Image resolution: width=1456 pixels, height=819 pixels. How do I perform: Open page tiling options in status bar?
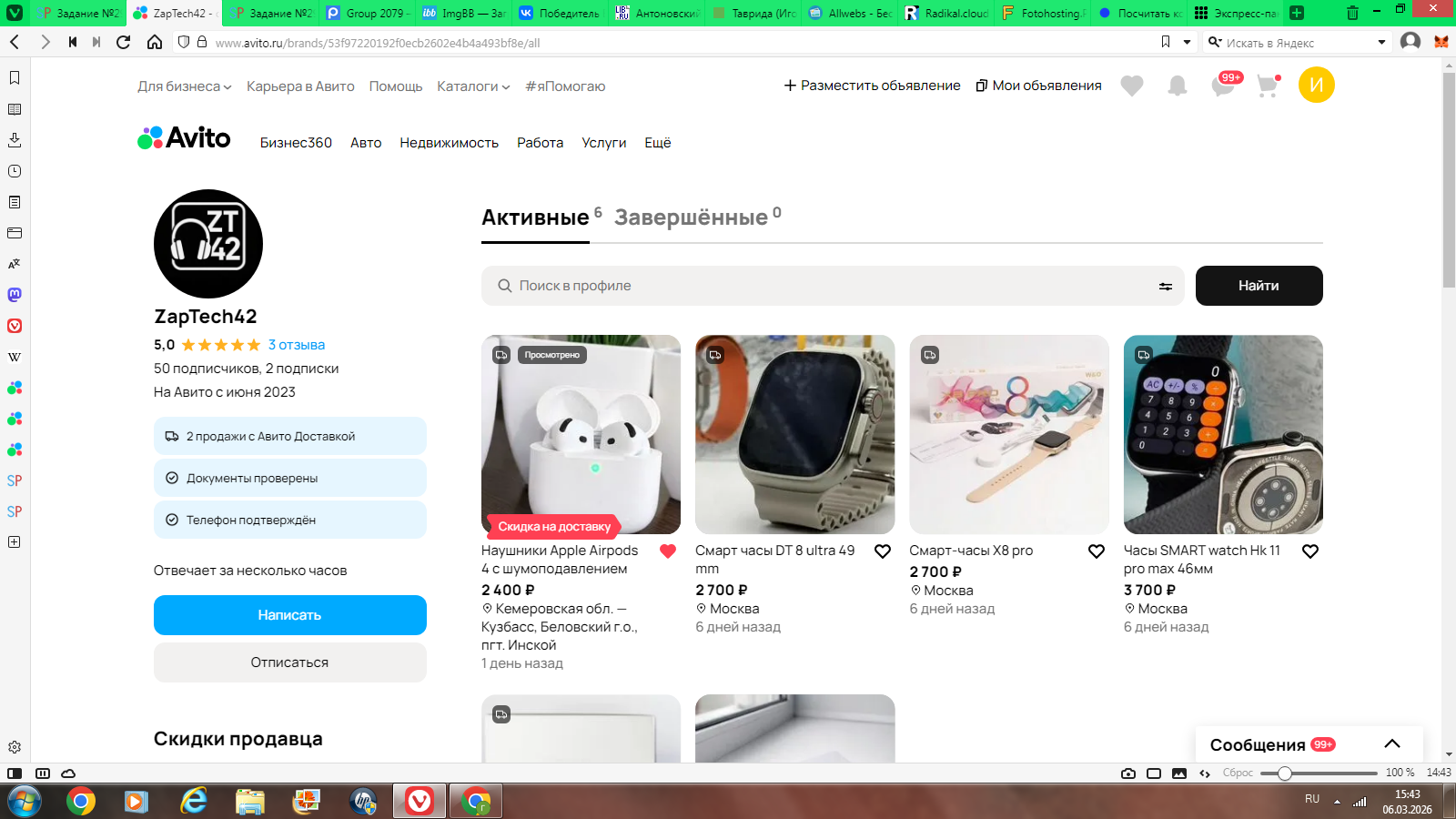click(1154, 773)
